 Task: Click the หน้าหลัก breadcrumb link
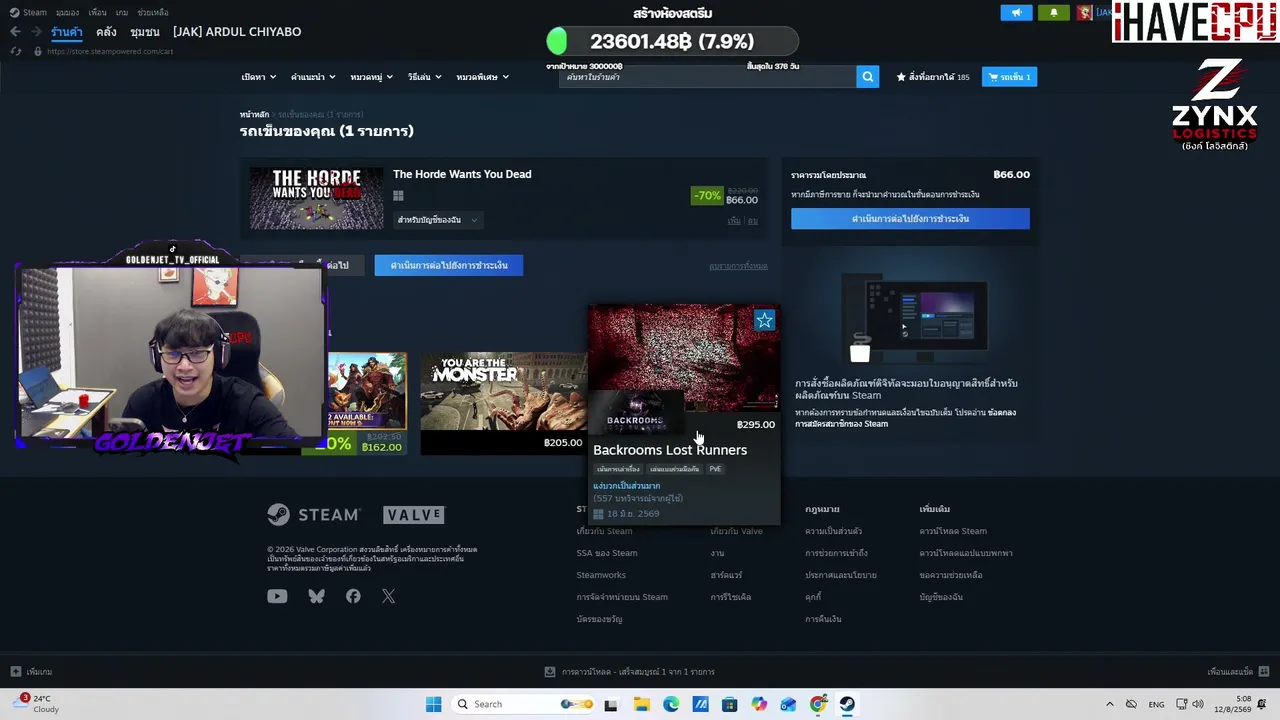[x=254, y=115]
